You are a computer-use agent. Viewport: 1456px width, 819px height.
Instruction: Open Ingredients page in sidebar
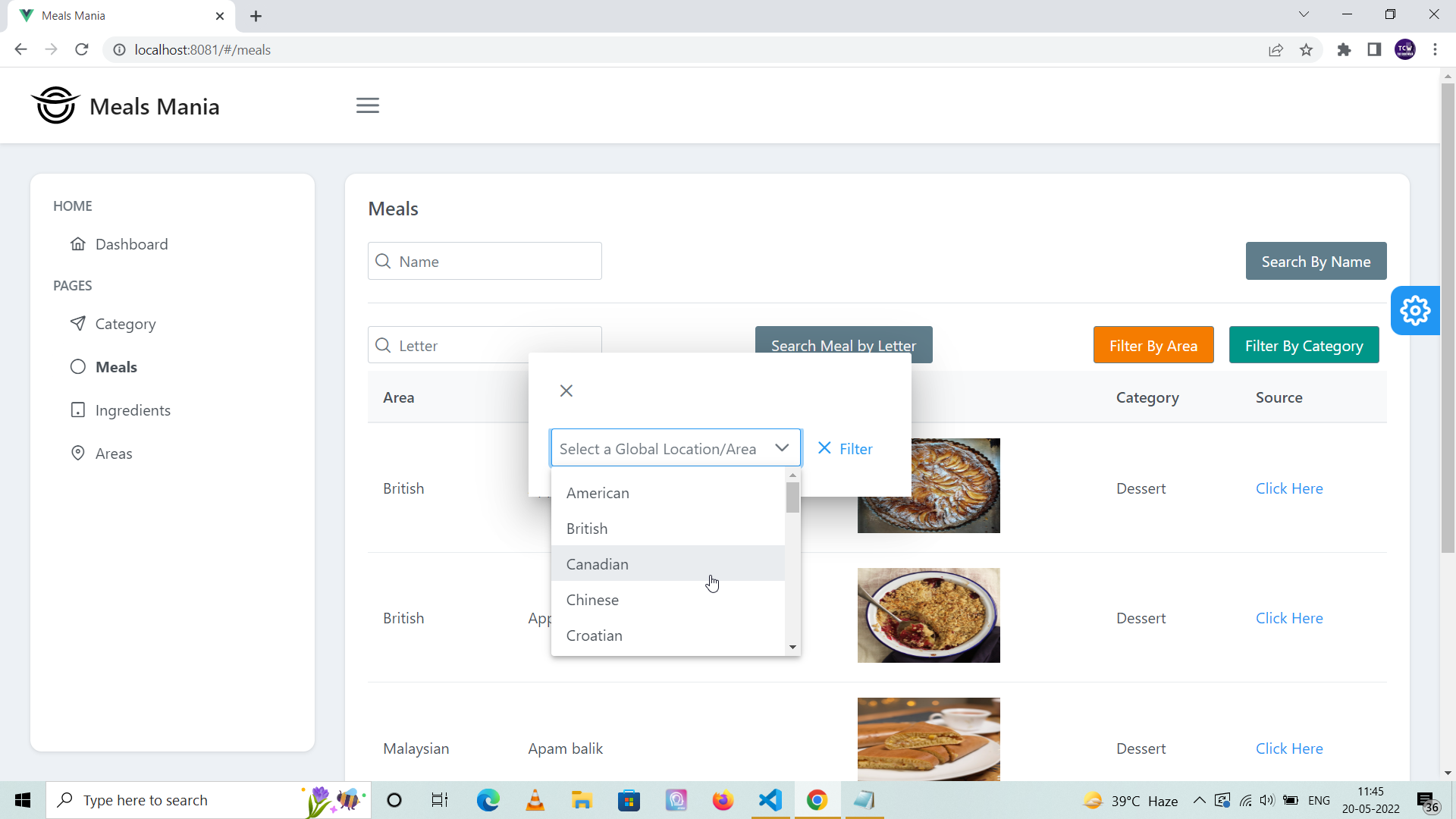133,410
